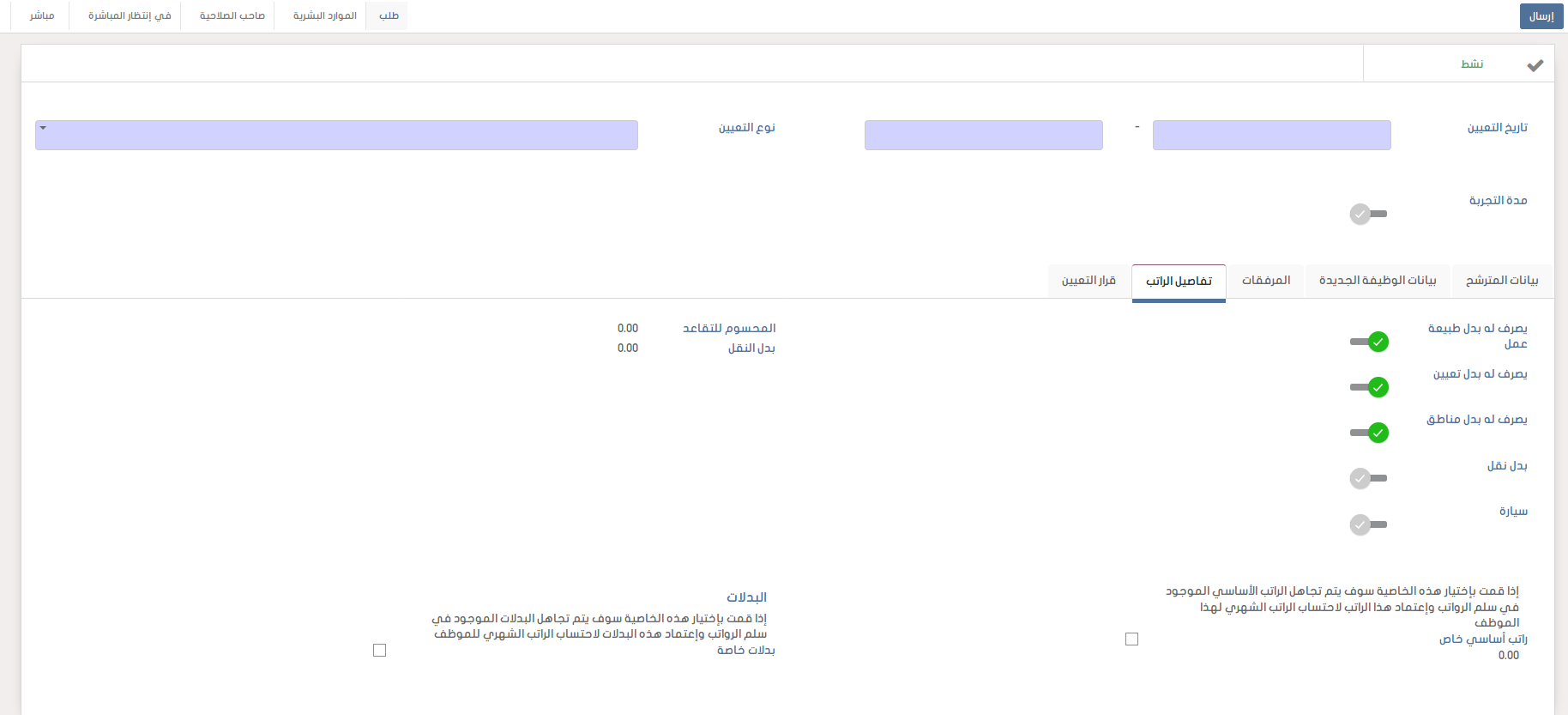The image size is (1568, 715).
Task: Select the في إنتظار المباشرة stage
Action: [x=130, y=16]
